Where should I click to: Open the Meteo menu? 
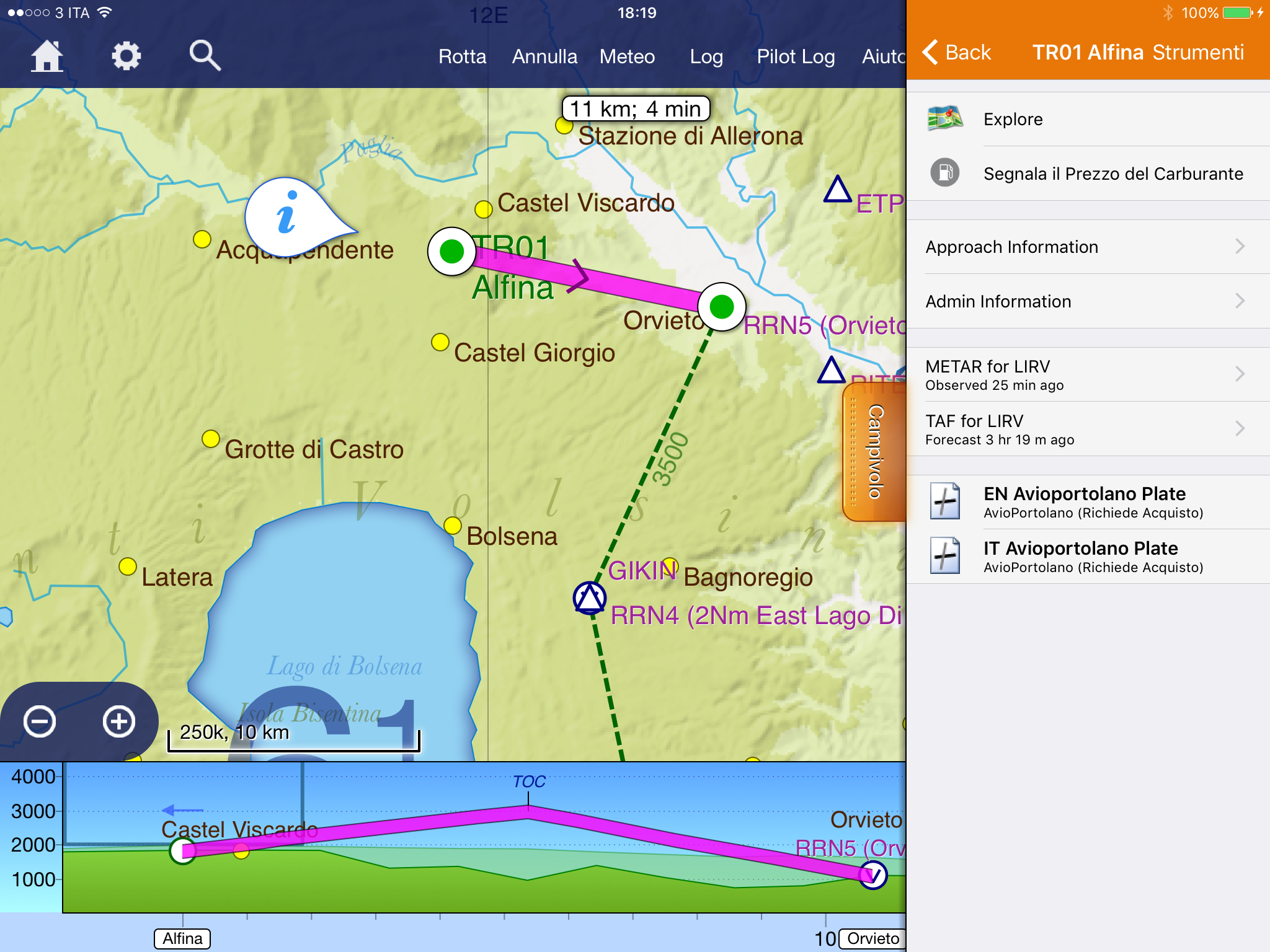[627, 56]
